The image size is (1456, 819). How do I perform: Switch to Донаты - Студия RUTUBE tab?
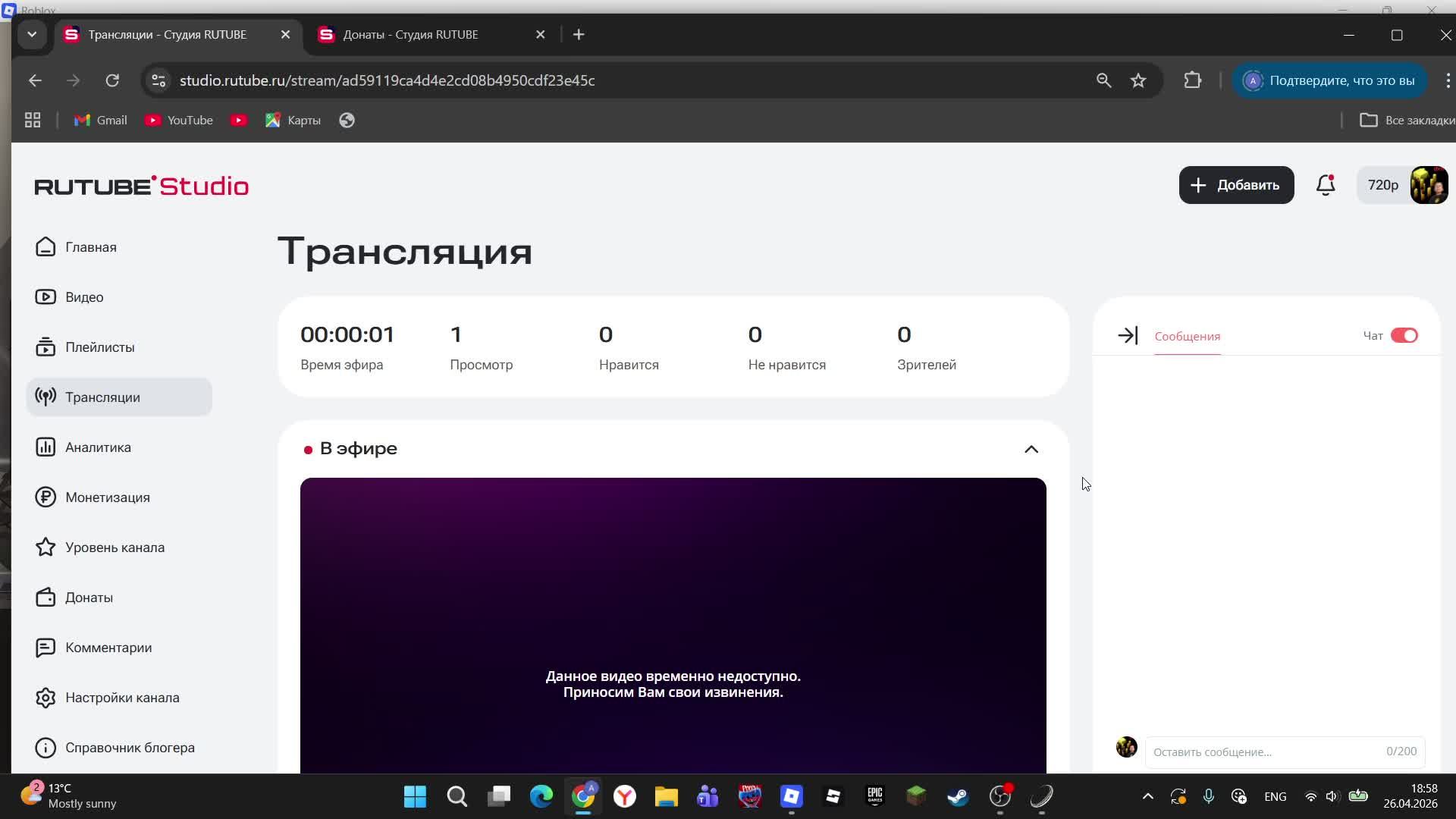410,35
